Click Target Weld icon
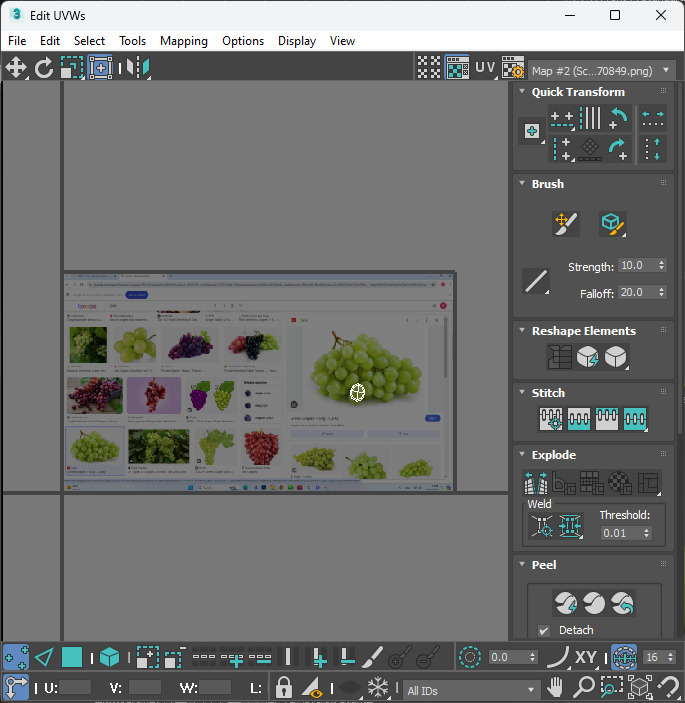Viewport: 685px width, 703px height. coord(542,525)
